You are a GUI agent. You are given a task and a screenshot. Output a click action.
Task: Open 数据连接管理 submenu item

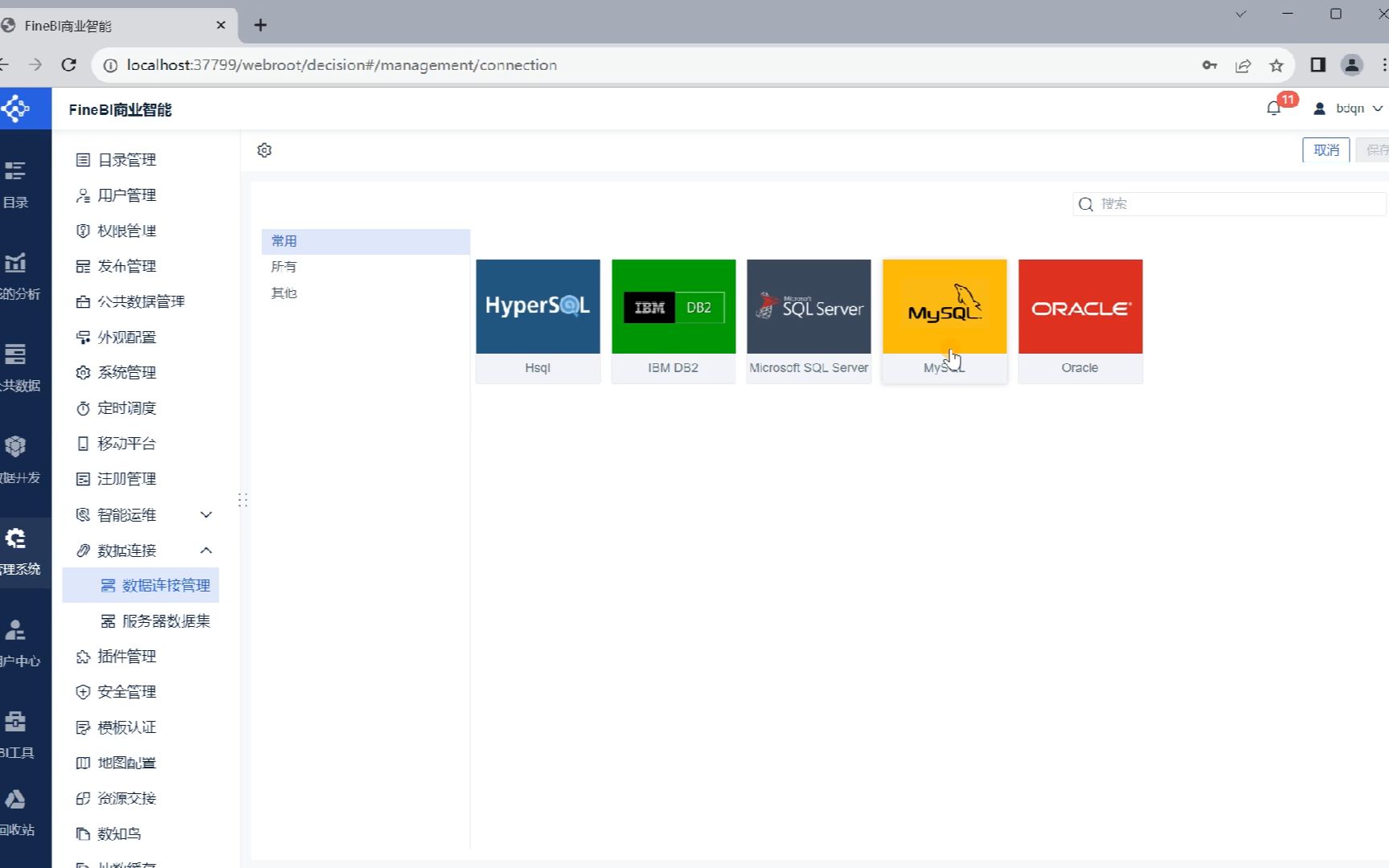(x=141, y=585)
